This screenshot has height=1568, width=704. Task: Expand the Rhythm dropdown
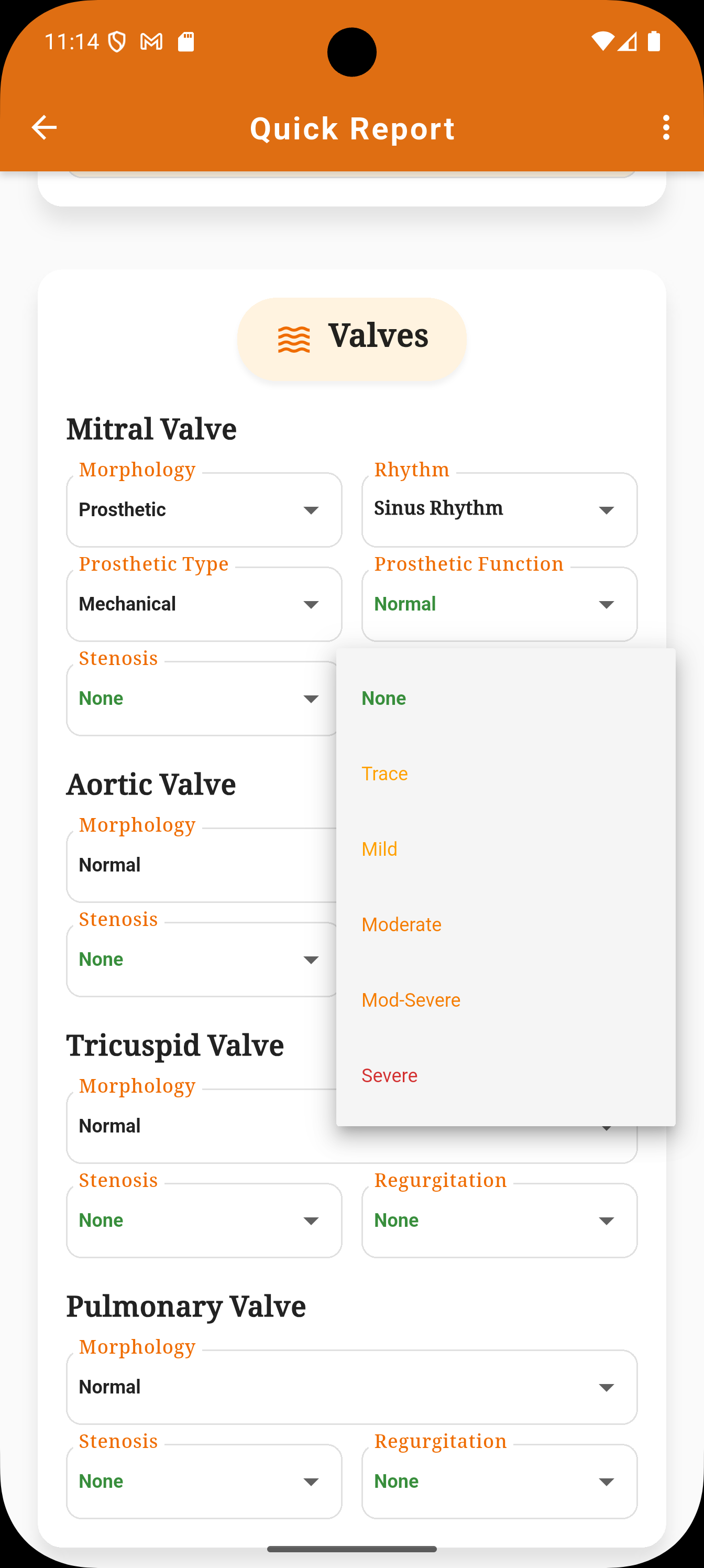[x=500, y=510]
